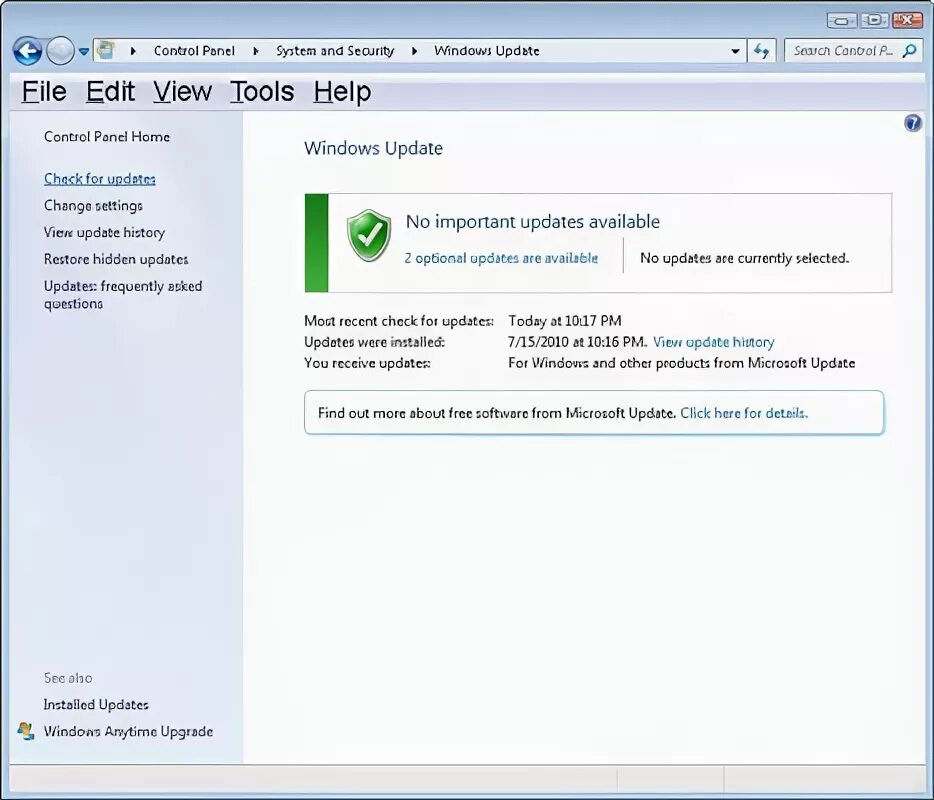The width and height of the screenshot is (934, 800).
Task: Open 2 optional updates are available
Action: coord(501,258)
